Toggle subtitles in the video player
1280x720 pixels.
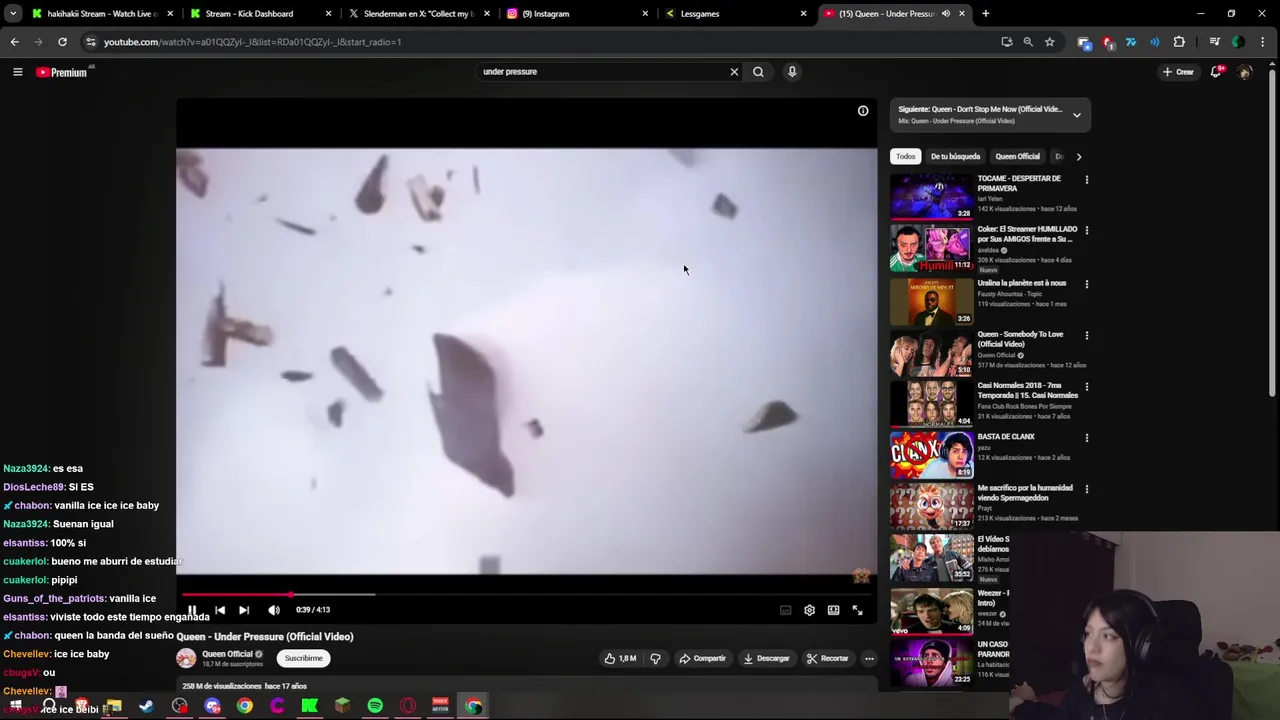786,610
